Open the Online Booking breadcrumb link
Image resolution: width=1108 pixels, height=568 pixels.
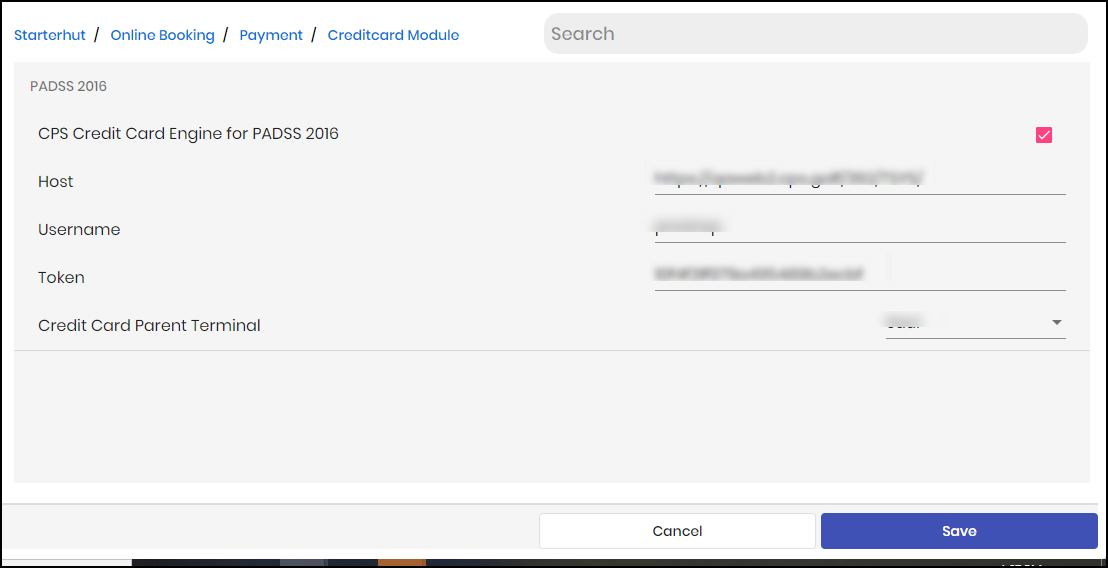pyautogui.click(x=163, y=35)
